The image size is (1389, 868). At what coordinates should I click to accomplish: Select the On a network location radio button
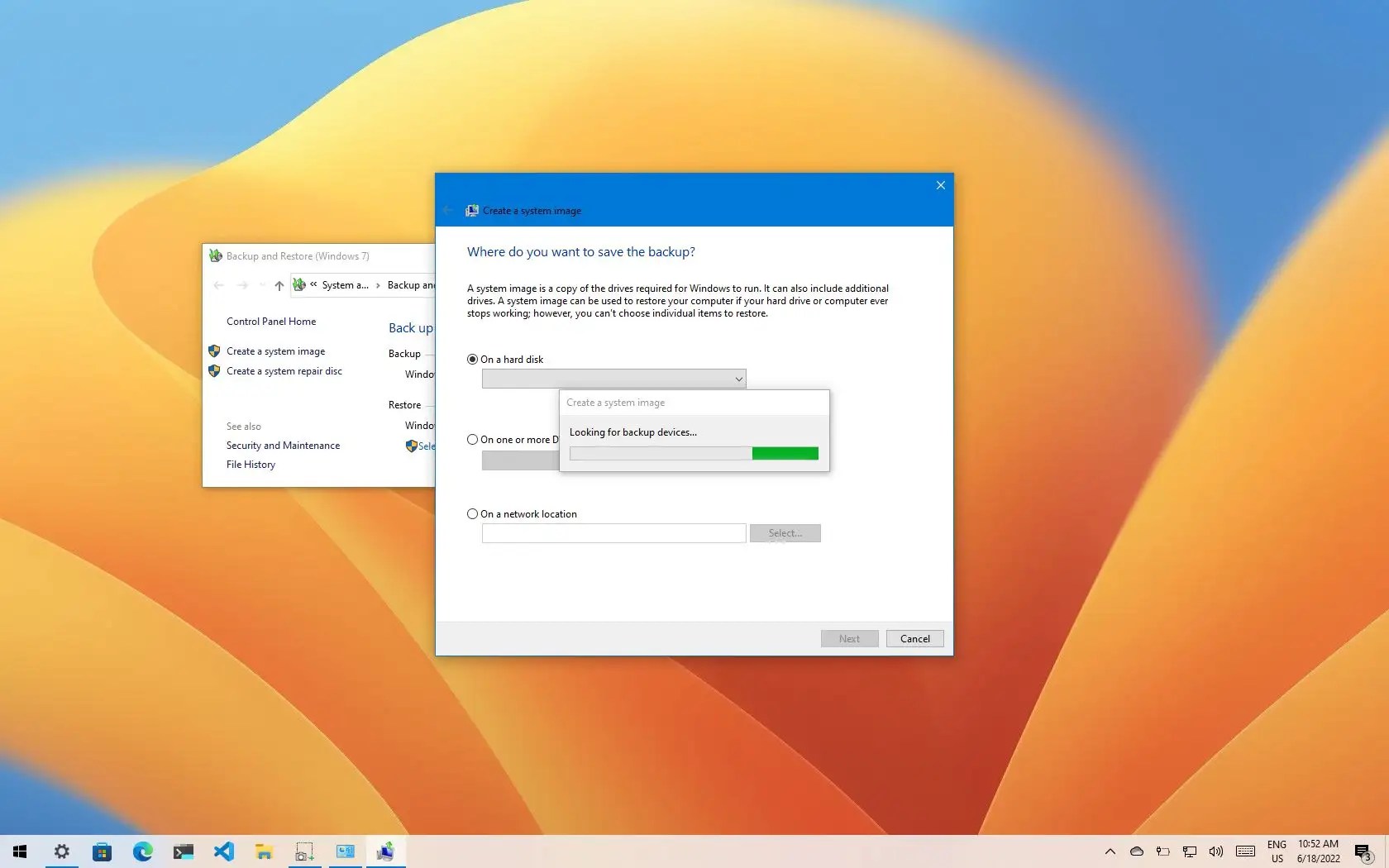472,513
